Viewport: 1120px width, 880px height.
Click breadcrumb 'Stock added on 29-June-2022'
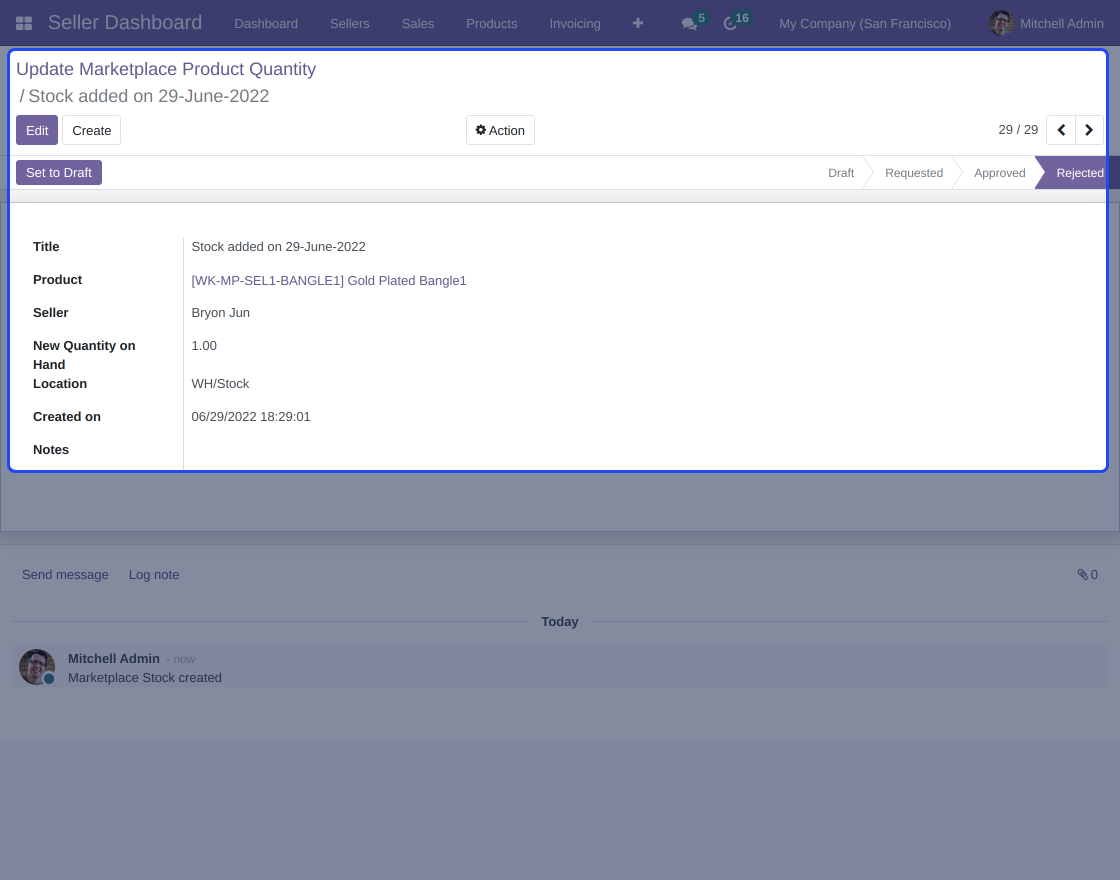[x=149, y=96]
